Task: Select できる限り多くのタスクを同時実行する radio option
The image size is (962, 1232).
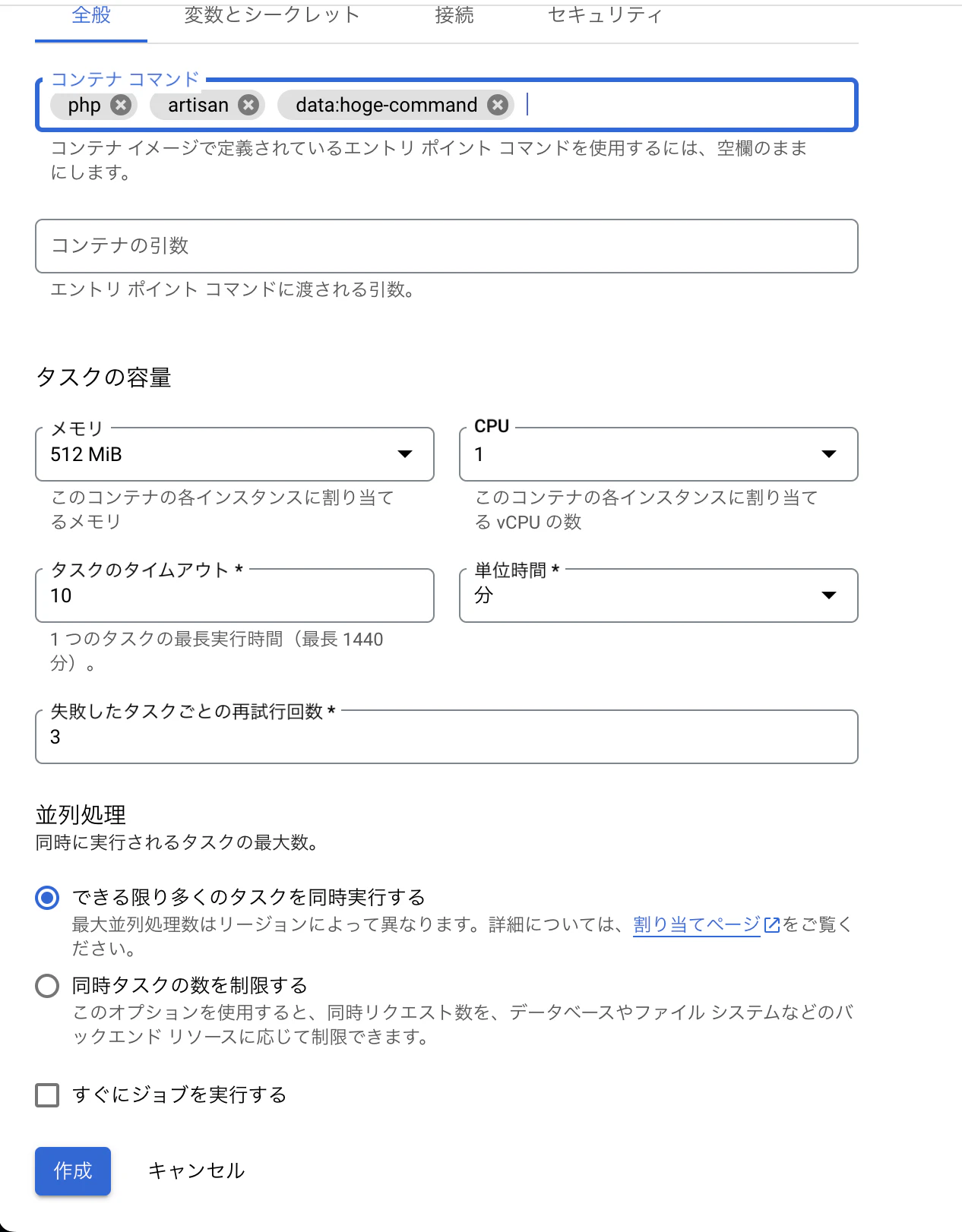Action: [x=47, y=898]
